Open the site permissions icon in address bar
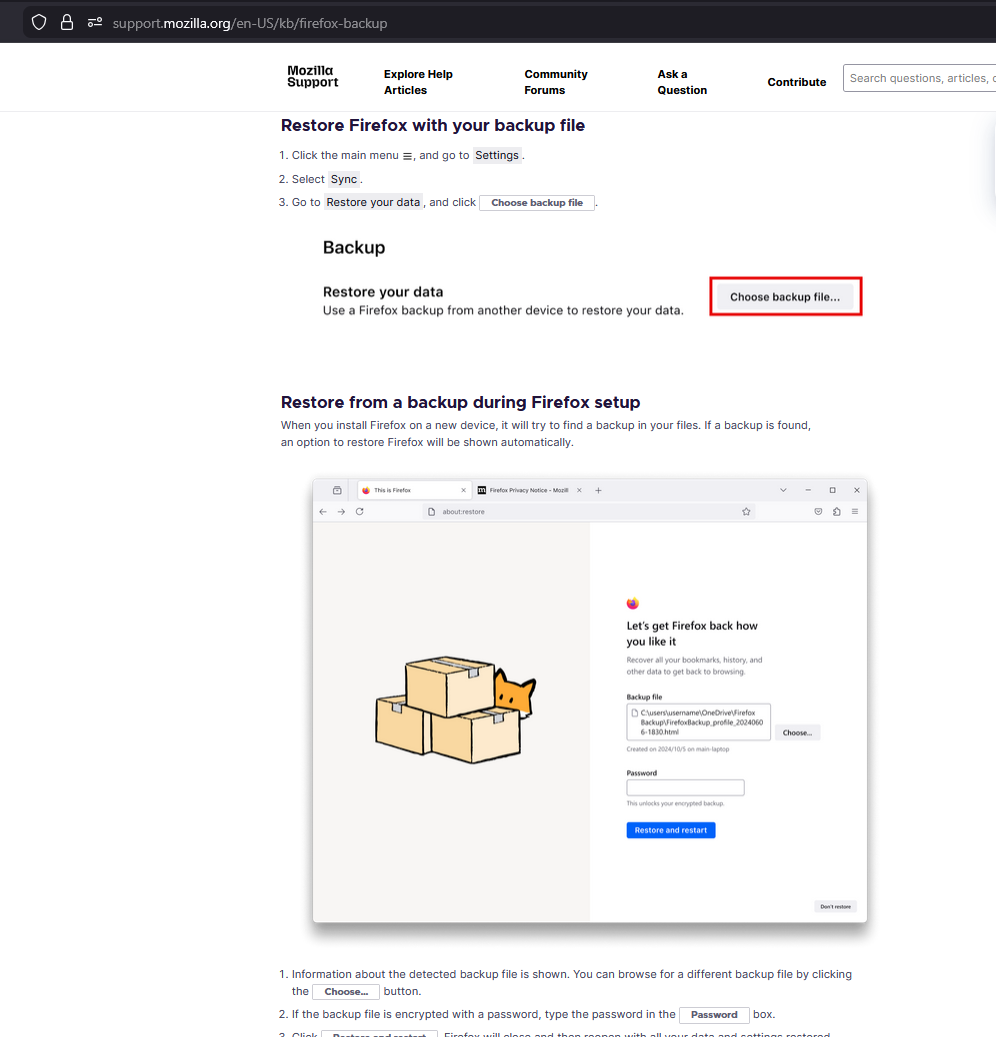The width and height of the screenshot is (996, 1037). 95,23
